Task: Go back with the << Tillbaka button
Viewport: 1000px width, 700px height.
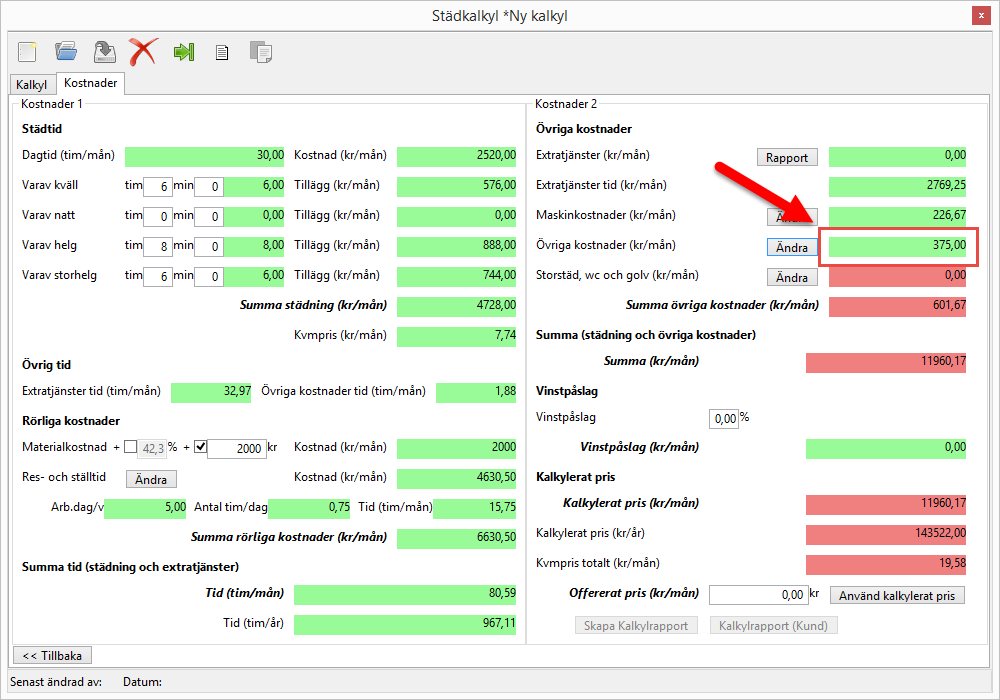Action: (52, 656)
